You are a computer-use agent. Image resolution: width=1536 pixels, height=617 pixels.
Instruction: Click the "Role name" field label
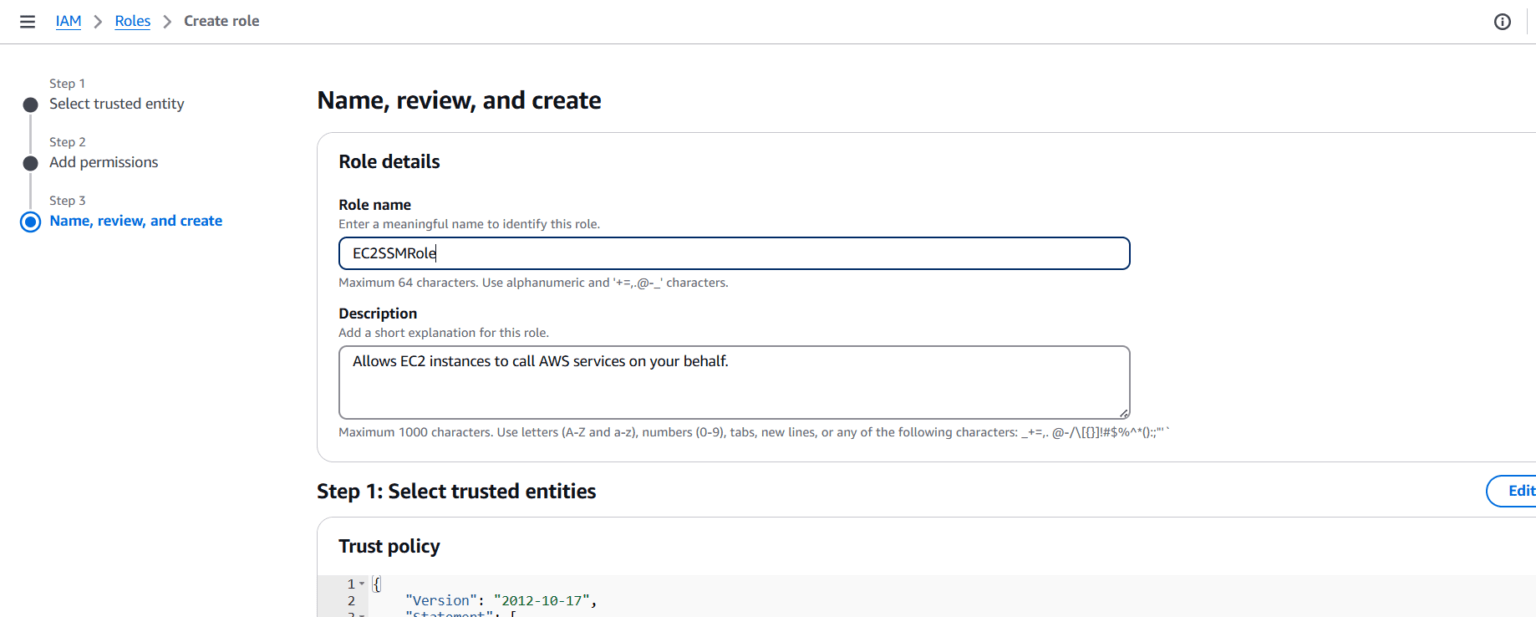[x=375, y=205]
